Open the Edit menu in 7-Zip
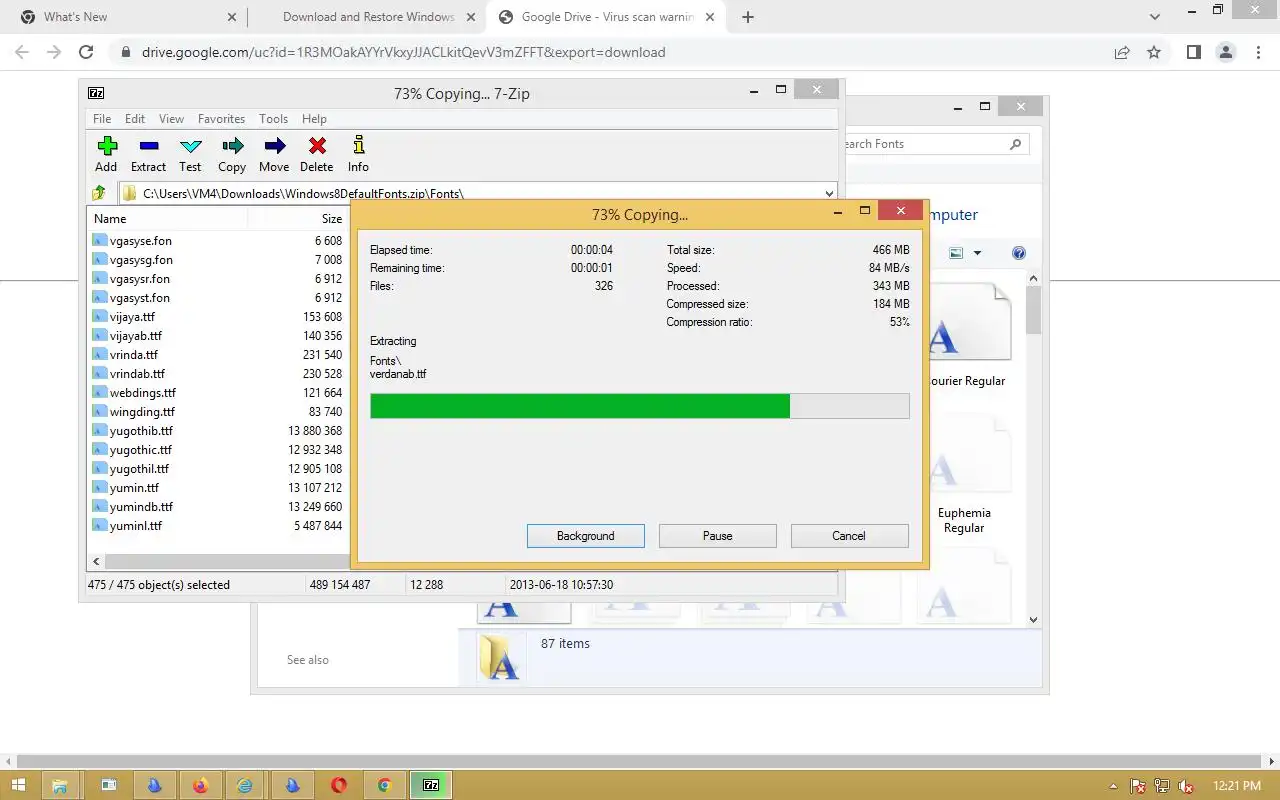1280x800 pixels. [x=135, y=118]
